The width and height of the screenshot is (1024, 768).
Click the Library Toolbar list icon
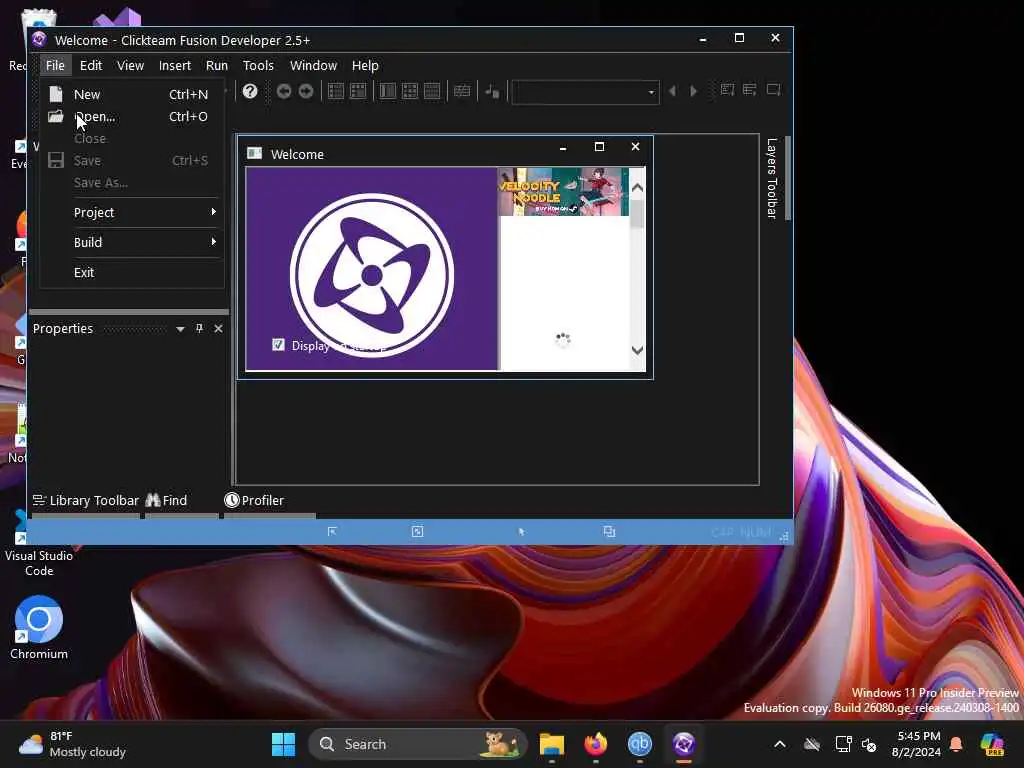click(x=39, y=500)
